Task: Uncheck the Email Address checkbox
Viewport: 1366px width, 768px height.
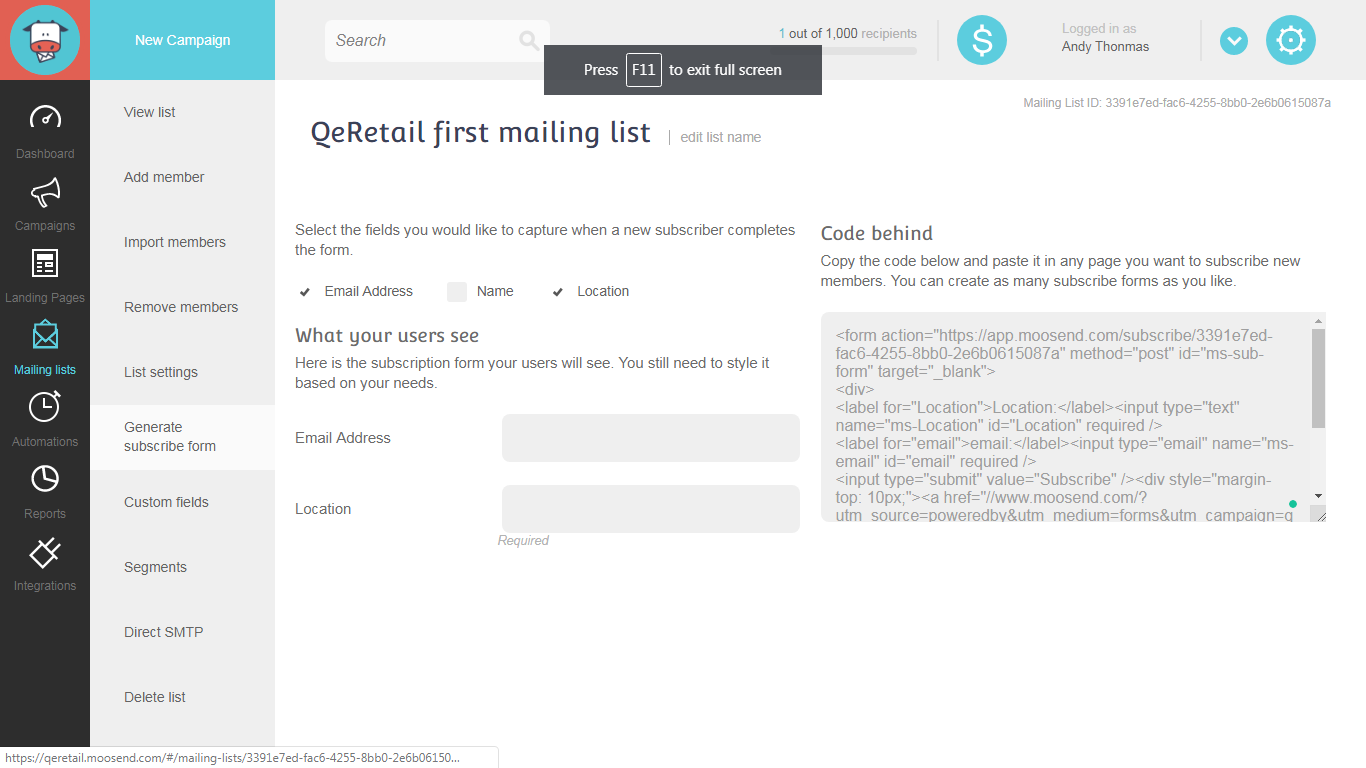Action: pyautogui.click(x=305, y=292)
